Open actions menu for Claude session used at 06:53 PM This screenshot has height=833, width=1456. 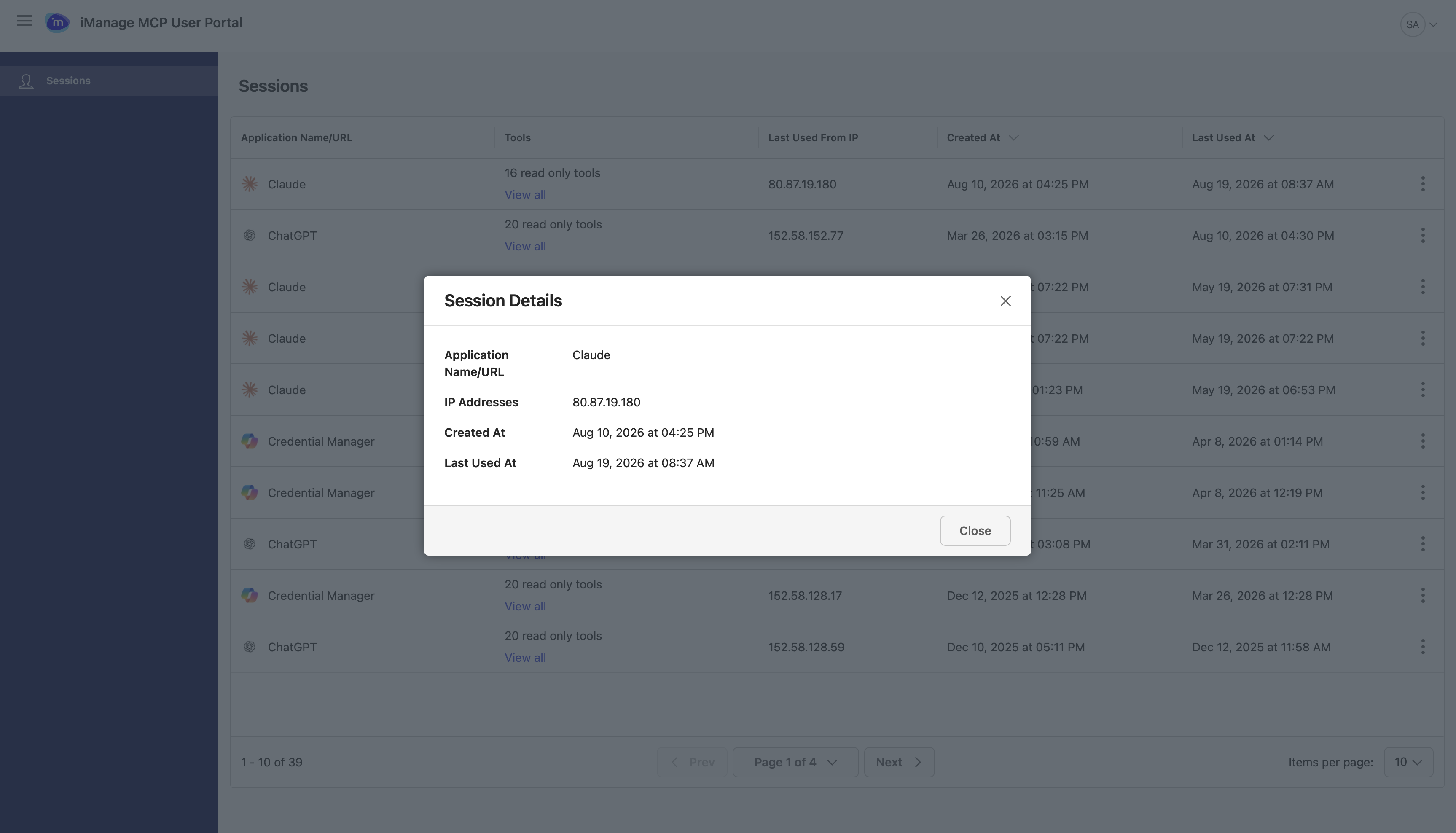pos(1422,390)
